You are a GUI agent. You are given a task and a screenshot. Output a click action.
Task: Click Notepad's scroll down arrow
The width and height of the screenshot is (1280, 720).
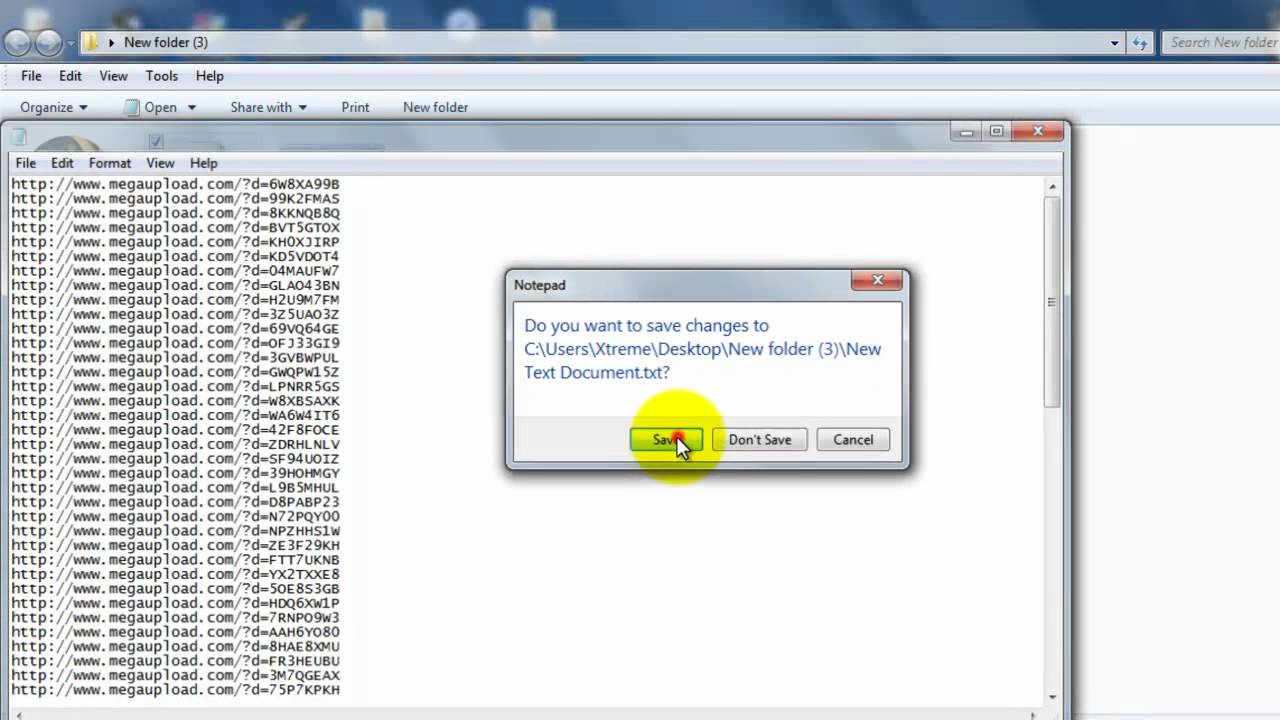1052,696
